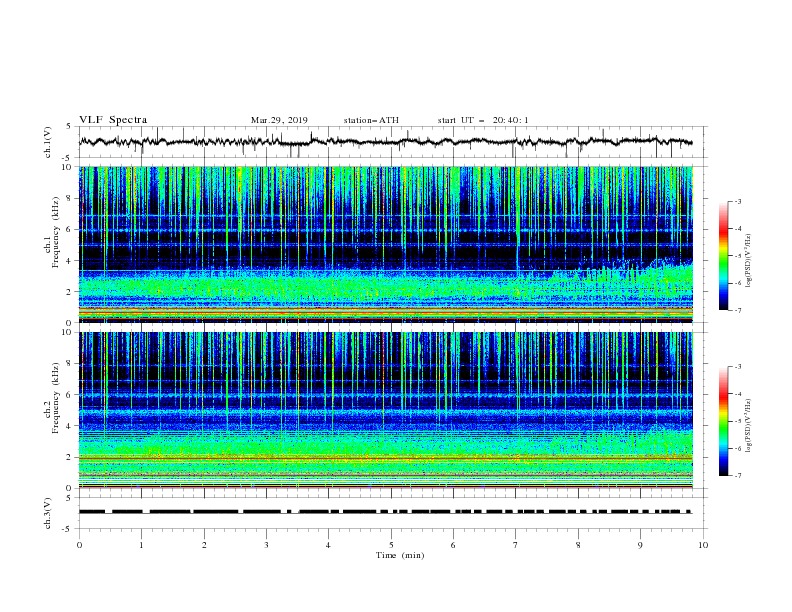Click the "ch.1(V)" waveform axis label
This screenshot has width=792, height=612.
tap(48, 142)
